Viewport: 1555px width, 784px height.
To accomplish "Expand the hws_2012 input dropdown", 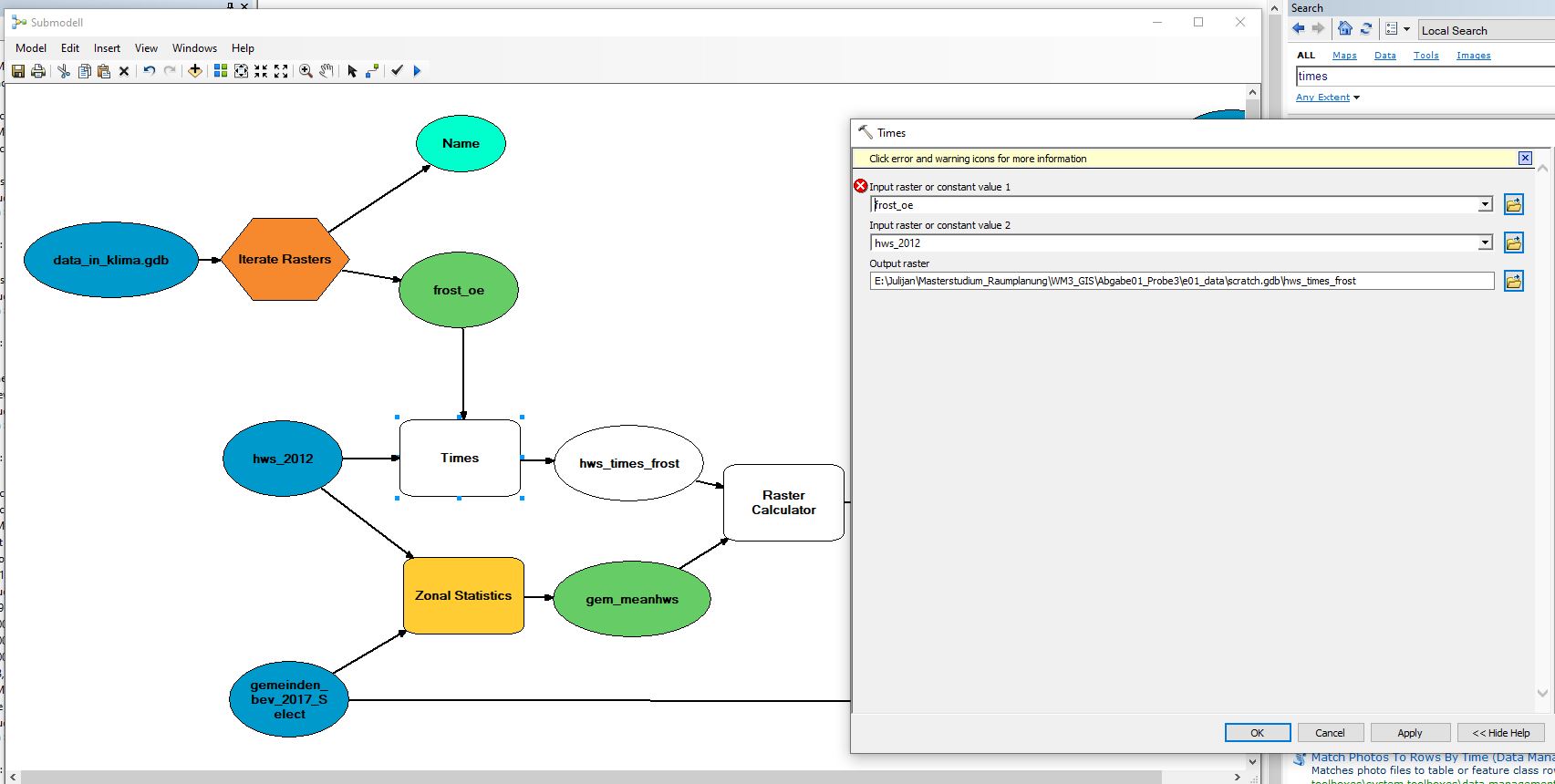I will 1485,243.
